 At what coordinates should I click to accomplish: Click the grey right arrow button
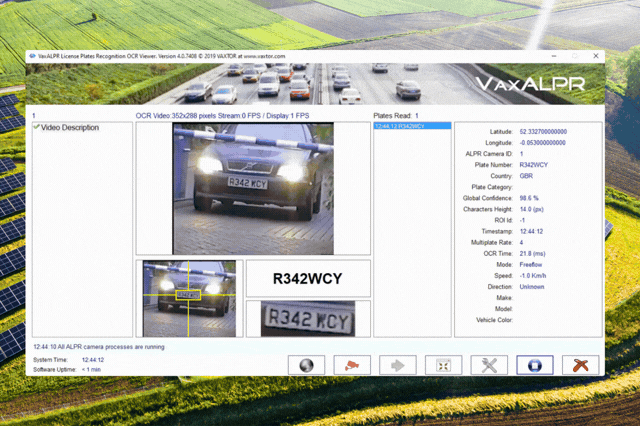(x=398, y=365)
